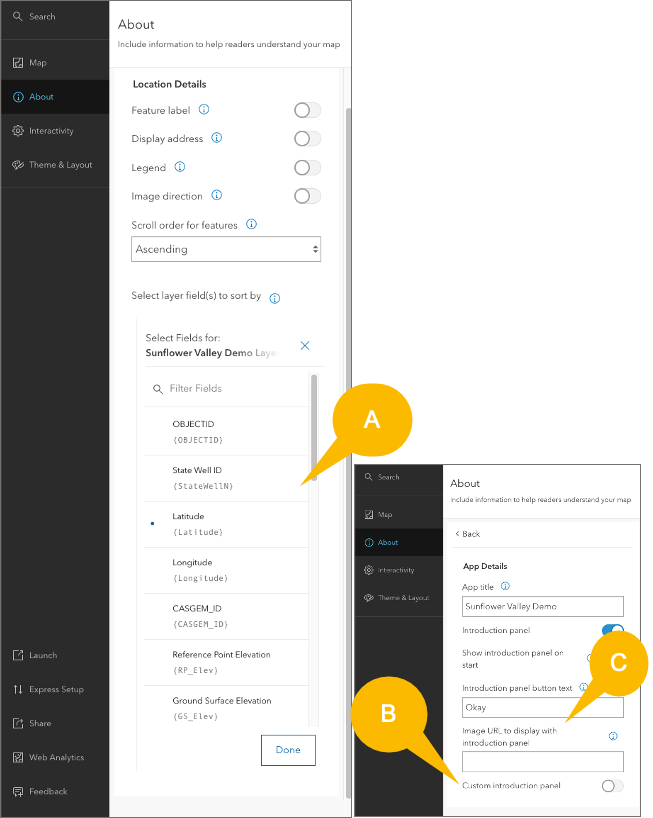
Task: Click the Feedback speech icon
Action: pos(18,791)
